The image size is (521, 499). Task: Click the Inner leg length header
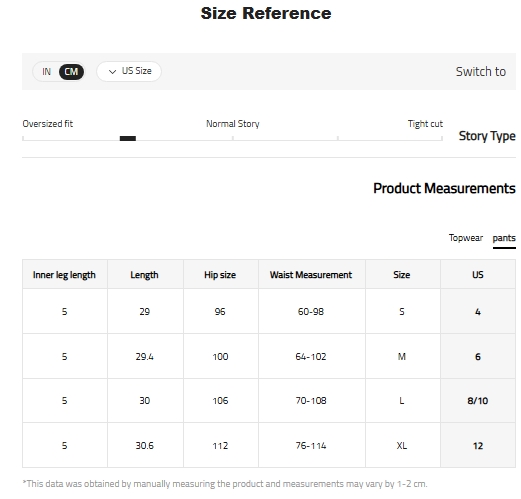point(64,274)
